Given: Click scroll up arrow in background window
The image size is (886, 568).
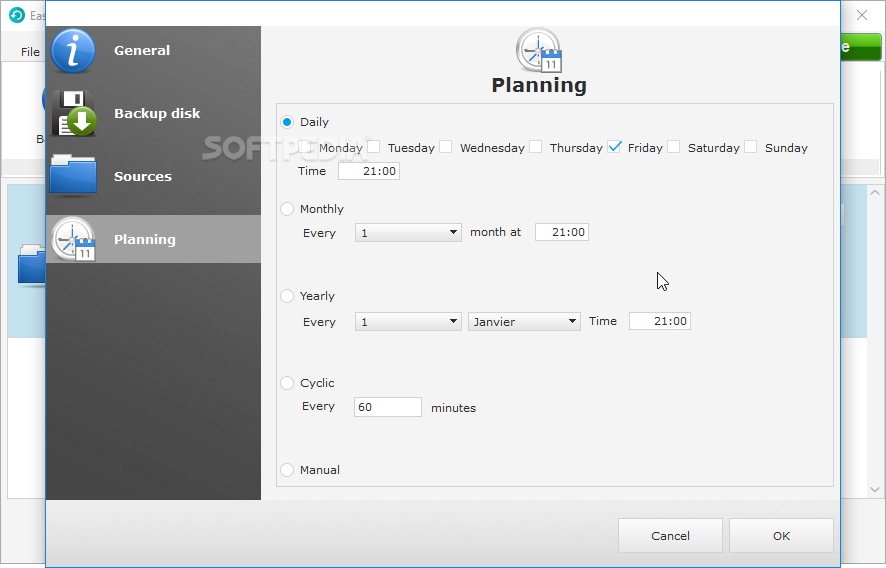Looking at the screenshot, I should pyautogui.click(x=875, y=193).
